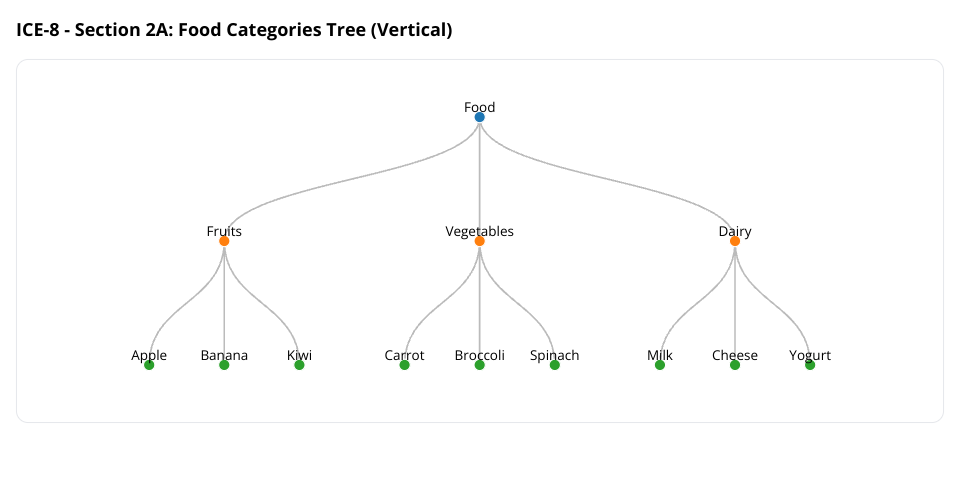Click the Yogurt label text
Screen dimensions: 960x500
tap(810, 355)
